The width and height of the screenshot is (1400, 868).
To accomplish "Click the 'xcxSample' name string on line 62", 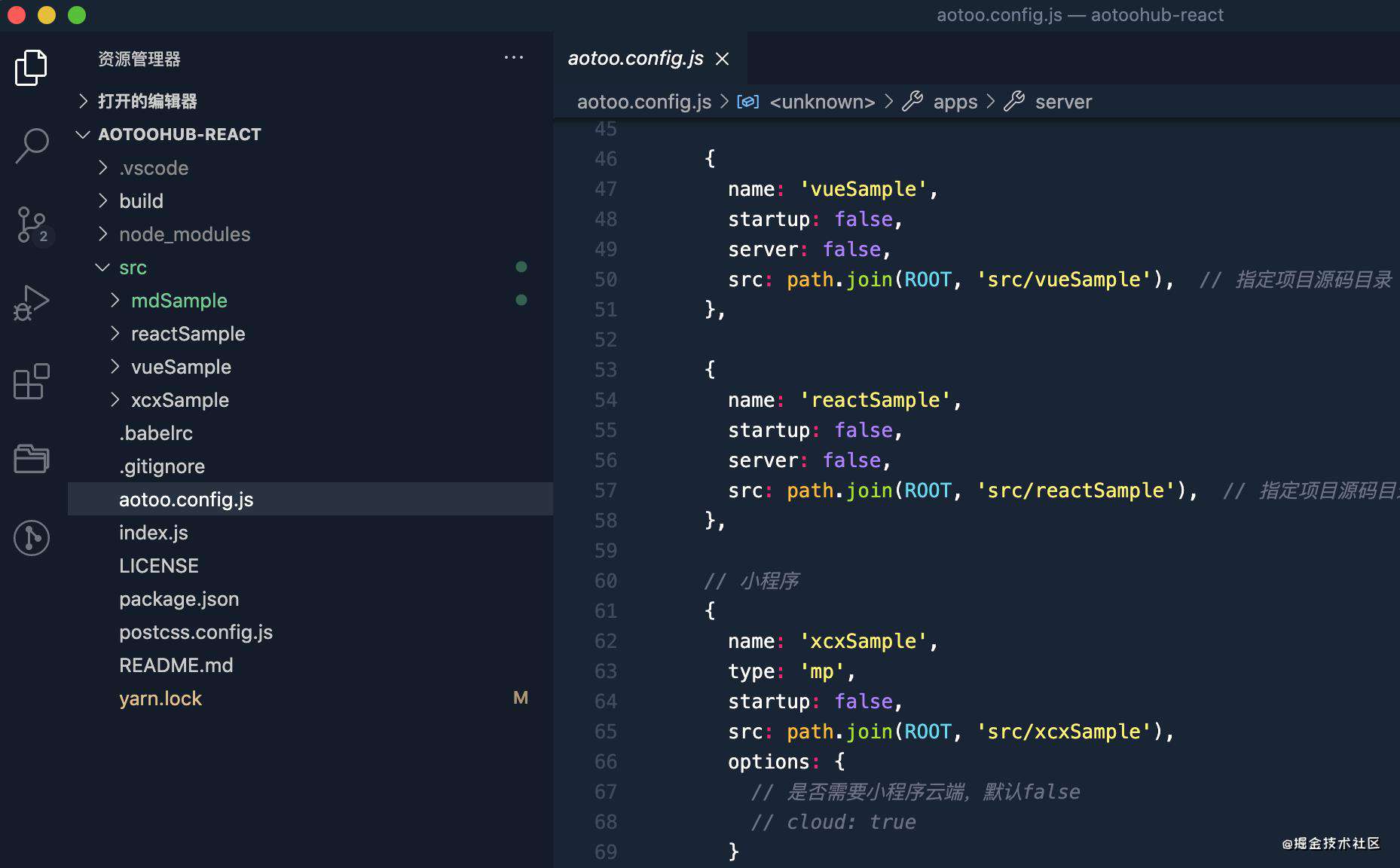I will (x=863, y=641).
